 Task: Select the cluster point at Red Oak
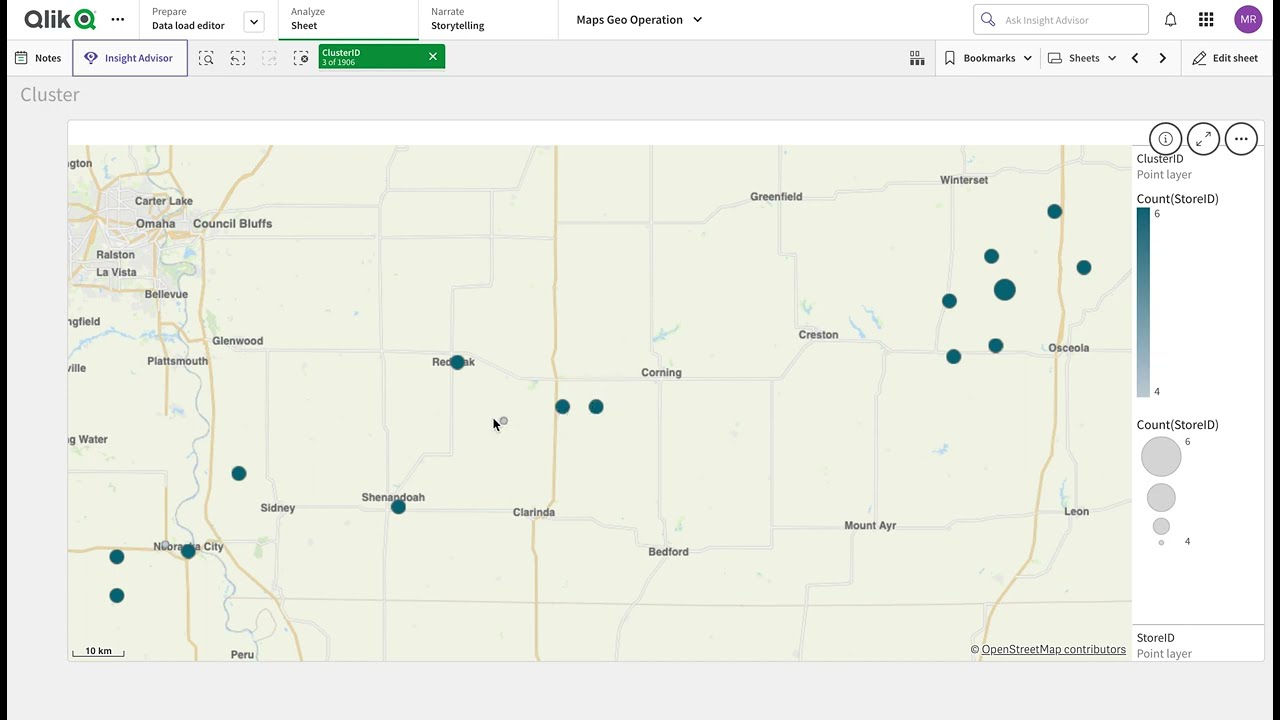coord(457,362)
